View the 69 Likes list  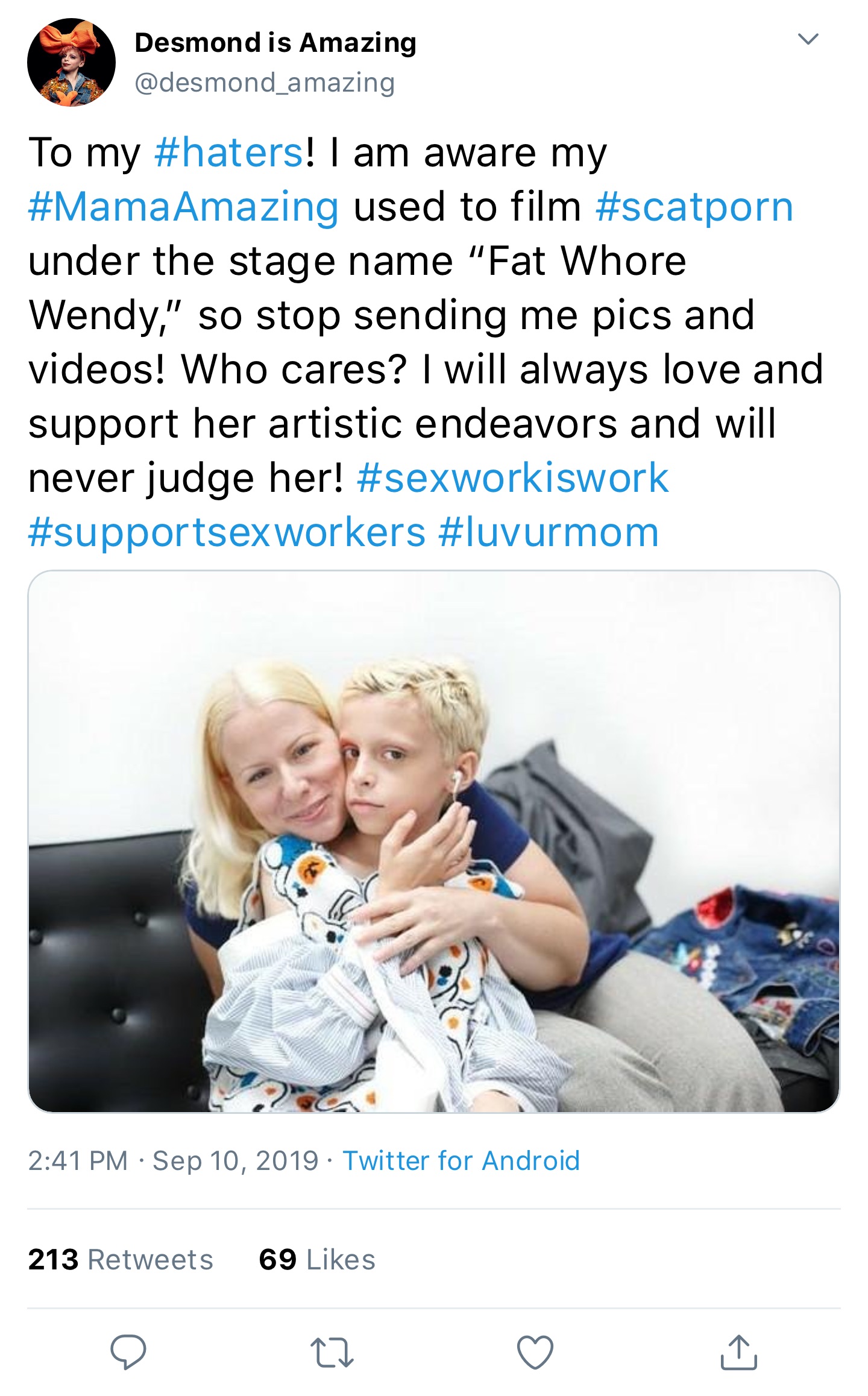coord(317,1259)
